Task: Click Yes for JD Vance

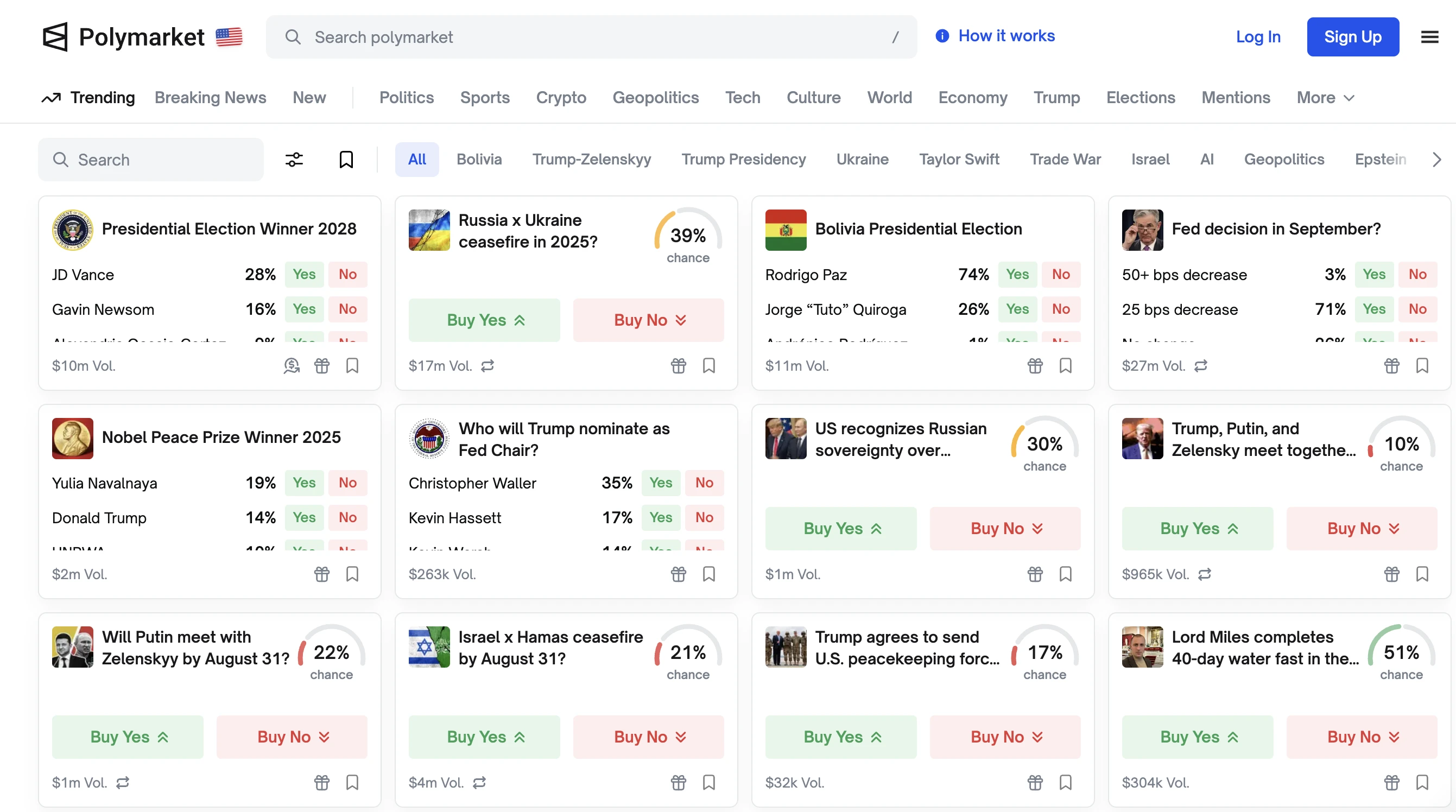Action: [x=304, y=274]
